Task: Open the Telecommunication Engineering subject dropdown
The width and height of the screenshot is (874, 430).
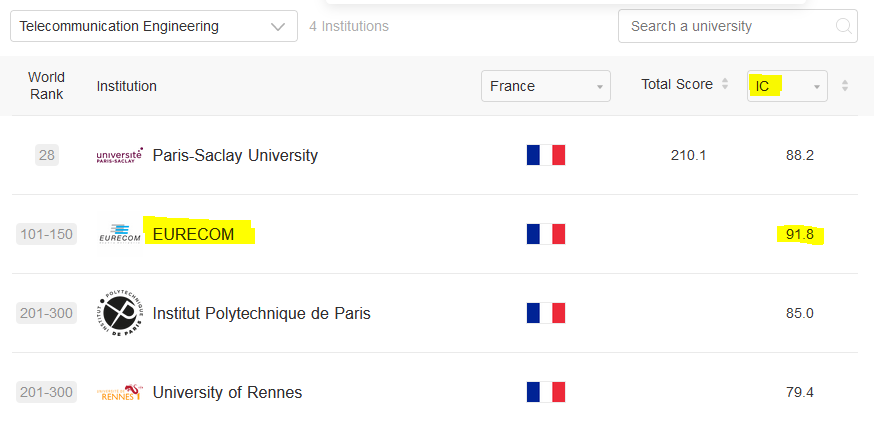Action: [x=154, y=26]
